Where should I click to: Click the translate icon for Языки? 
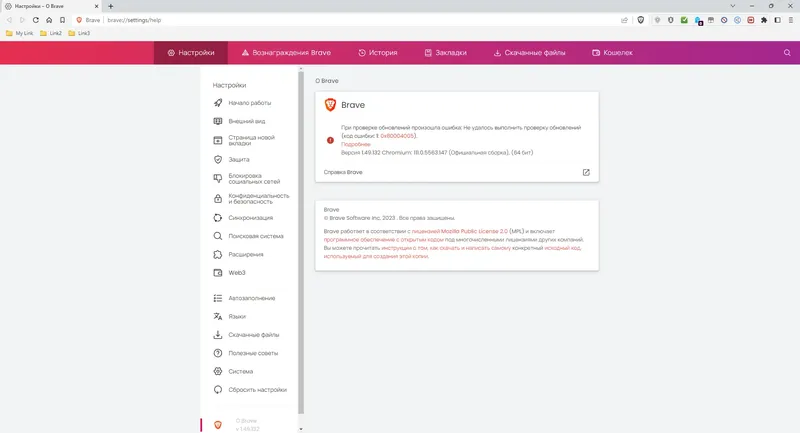pos(218,317)
